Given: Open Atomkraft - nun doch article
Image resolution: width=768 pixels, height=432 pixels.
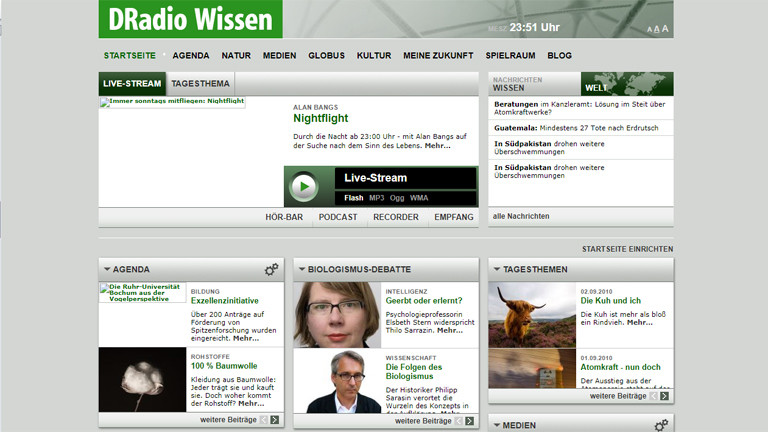Looking at the screenshot, I should [x=621, y=367].
